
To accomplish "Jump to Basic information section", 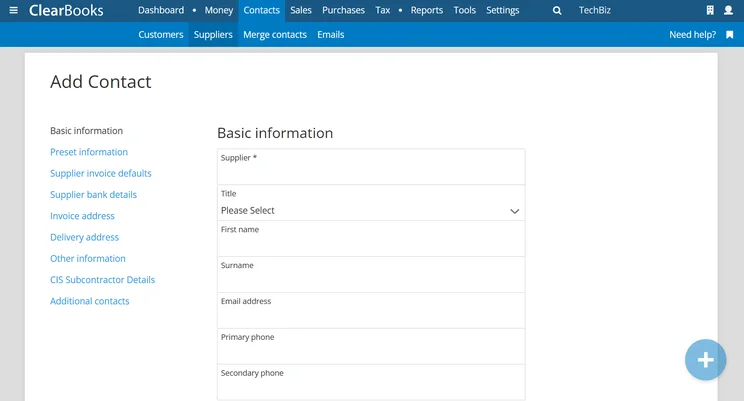I will (x=86, y=131).
